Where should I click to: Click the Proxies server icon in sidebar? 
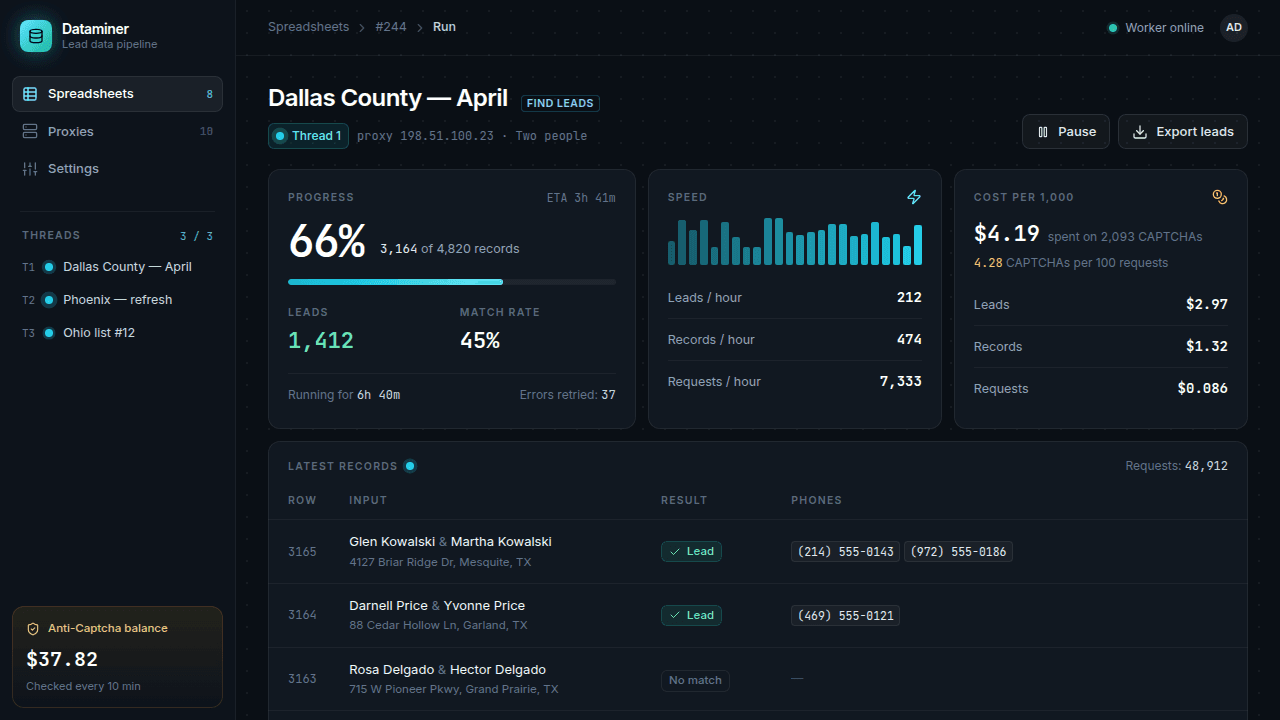pyautogui.click(x=30, y=132)
